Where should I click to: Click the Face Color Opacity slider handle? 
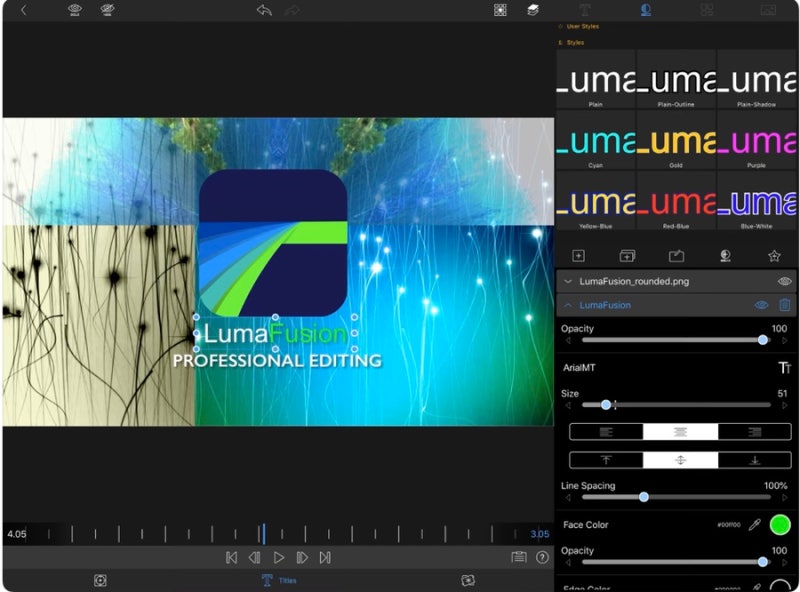pyautogui.click(x=762, y=562)
